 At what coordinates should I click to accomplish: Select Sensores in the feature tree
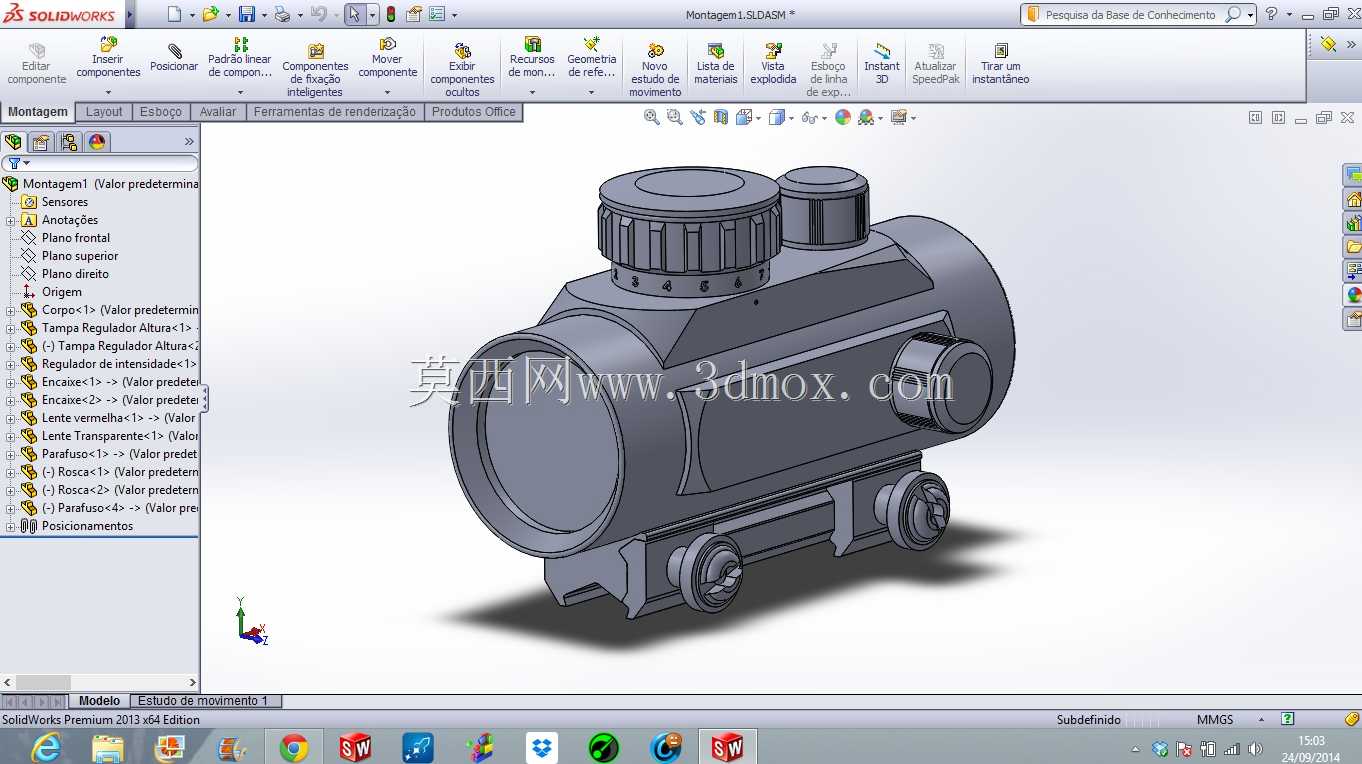(65, 202)
